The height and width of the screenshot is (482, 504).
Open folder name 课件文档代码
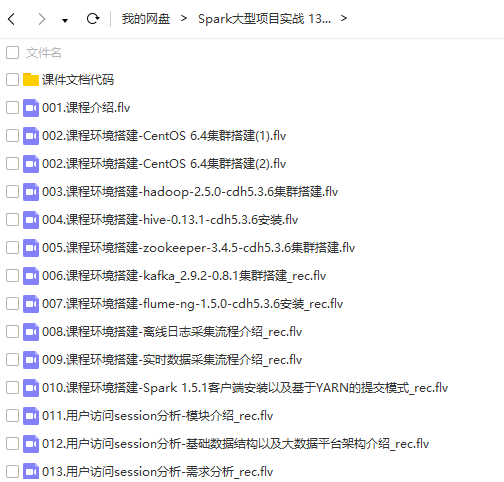pyautogui.click(x=78, y=80)
